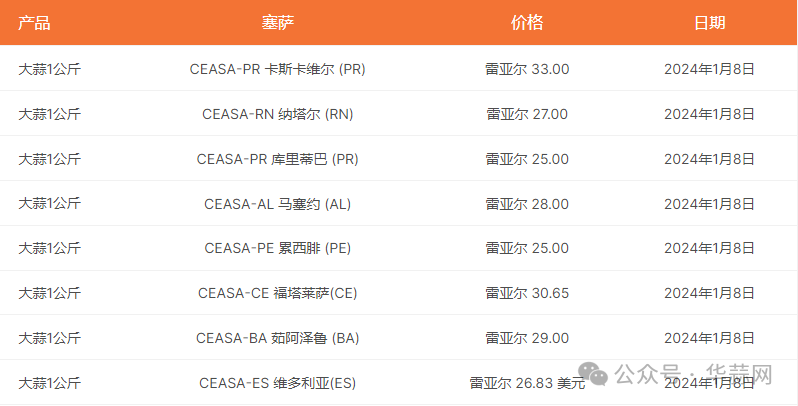This screenshot has height=406, width=798.
Task: Select CEASA-BA 茹阿泽鲁 (BA) cell
Action: coord(278,338)
